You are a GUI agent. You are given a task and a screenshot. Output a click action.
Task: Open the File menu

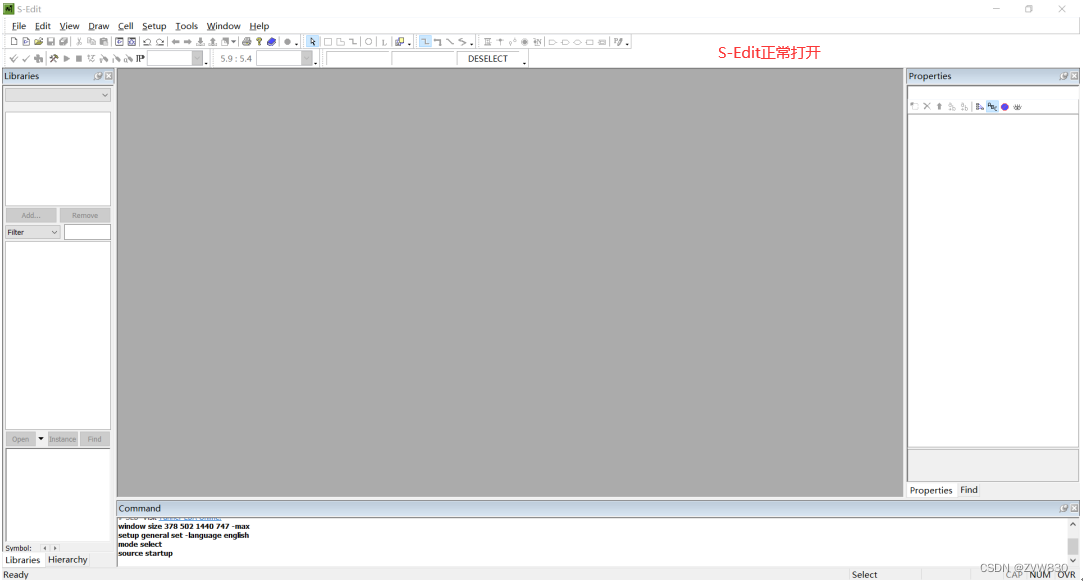[x=19, y=26]
